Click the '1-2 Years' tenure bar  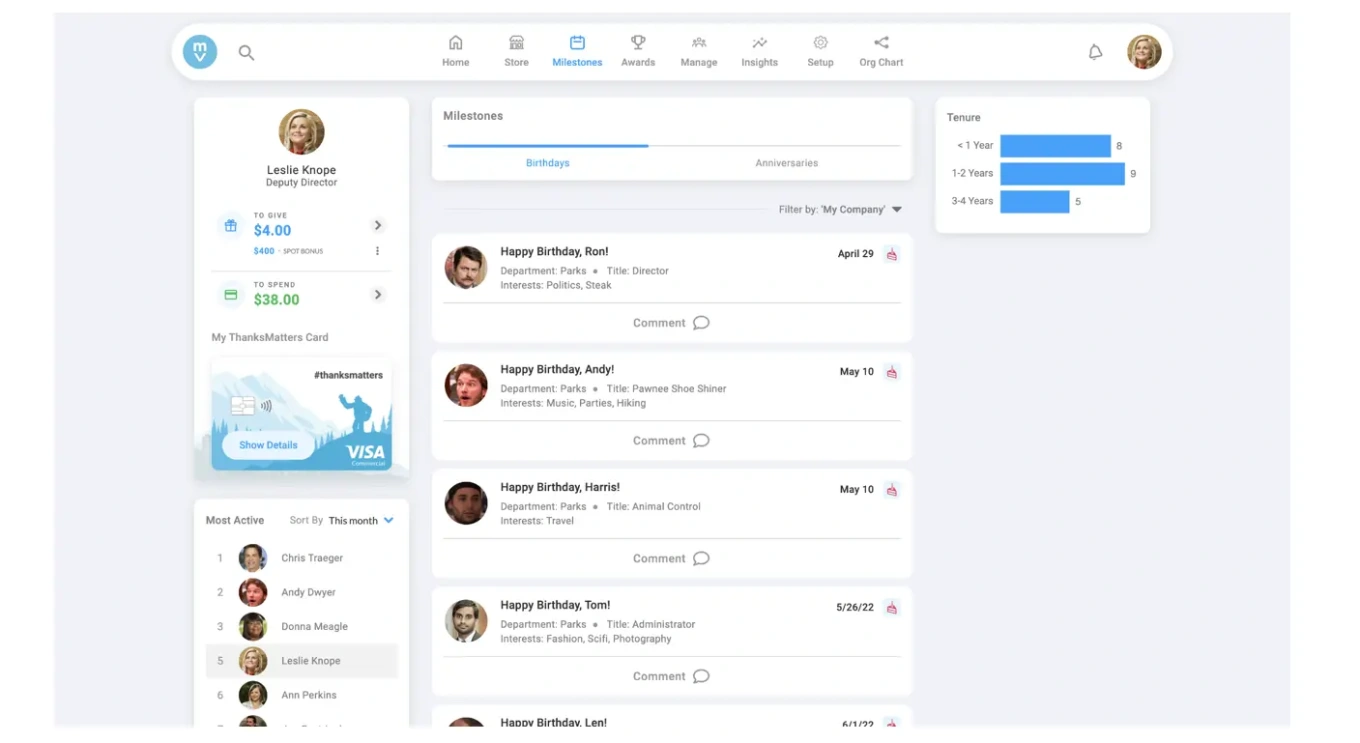click(x=1062, y=174)
